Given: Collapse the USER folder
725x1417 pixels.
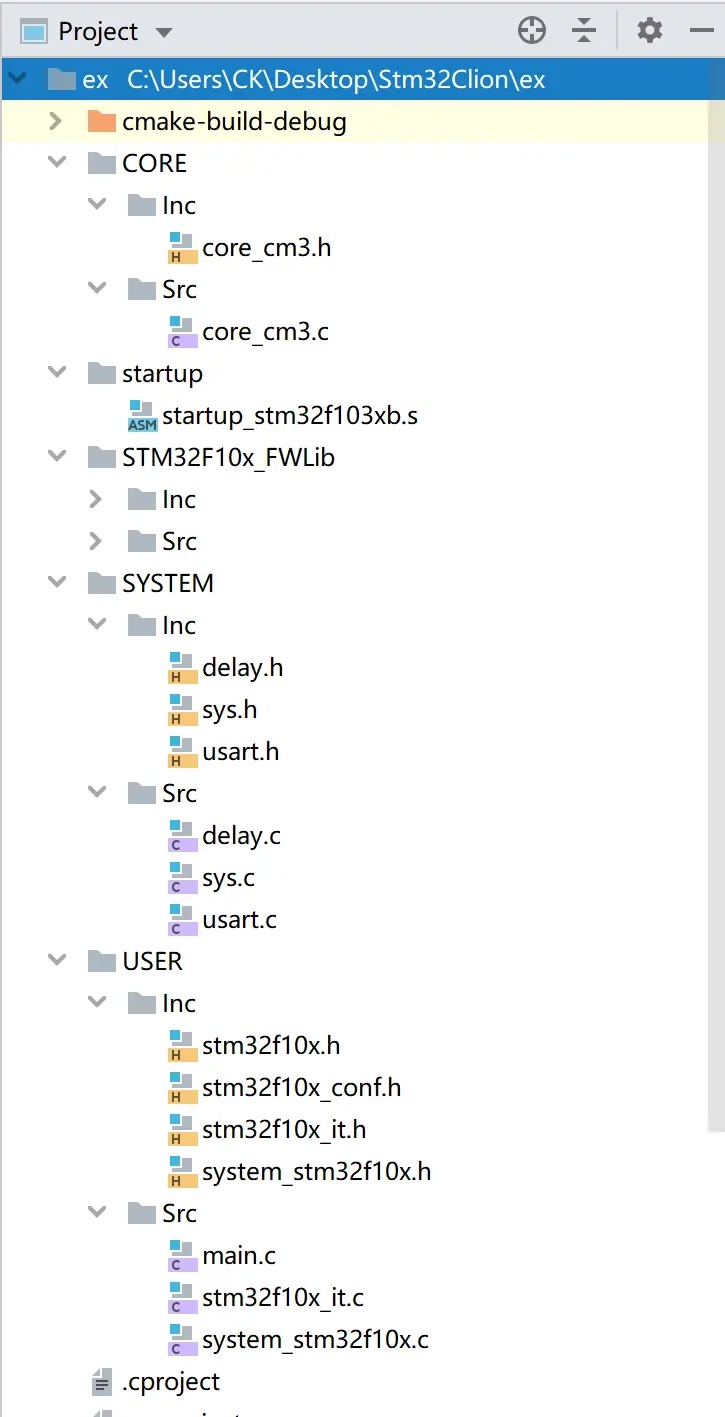Looking at the screenshot, I should pyautogui.click(x=56, y=961).
